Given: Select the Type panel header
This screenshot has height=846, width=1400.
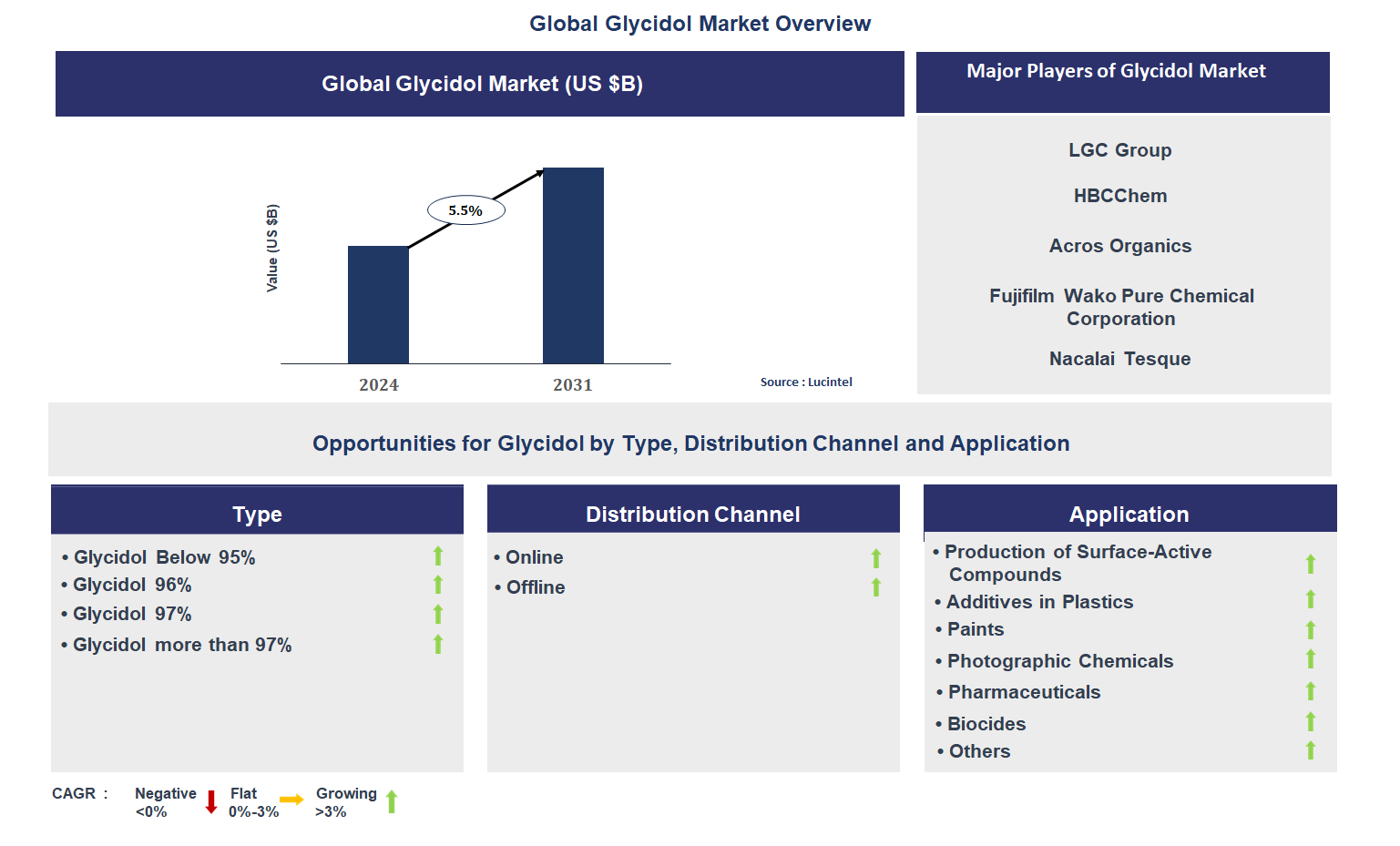Looking at the screenshot, I should [x=257, y=514].
